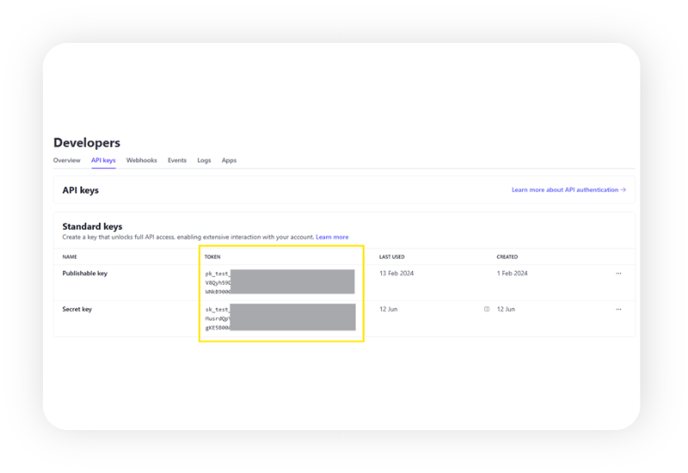The width and height of the screenshot is (688, 473).
Task: Click the LAST USED column header
Action: [391, 257]
